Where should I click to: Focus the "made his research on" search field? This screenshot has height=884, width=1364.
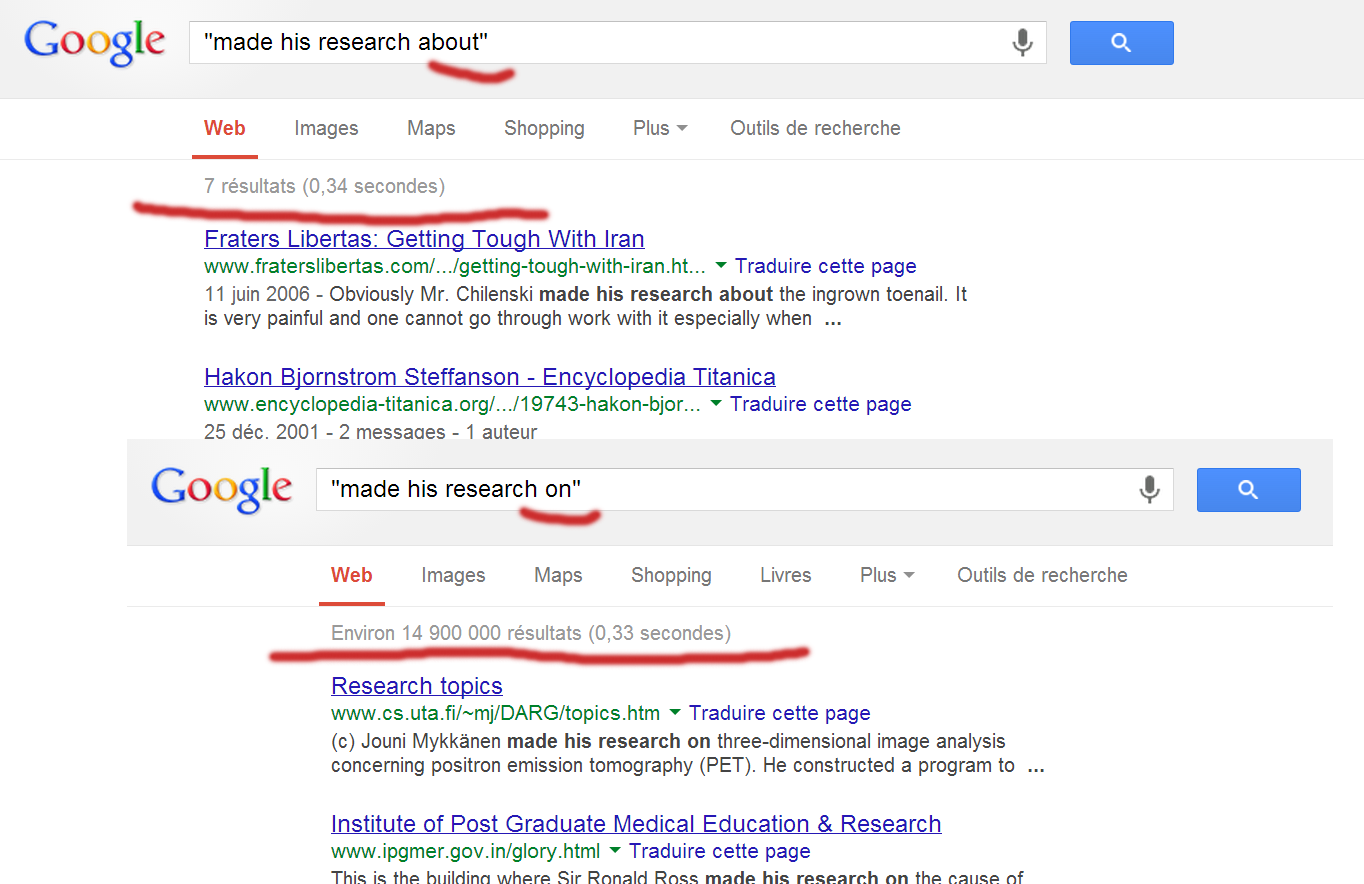pos(744,489)
